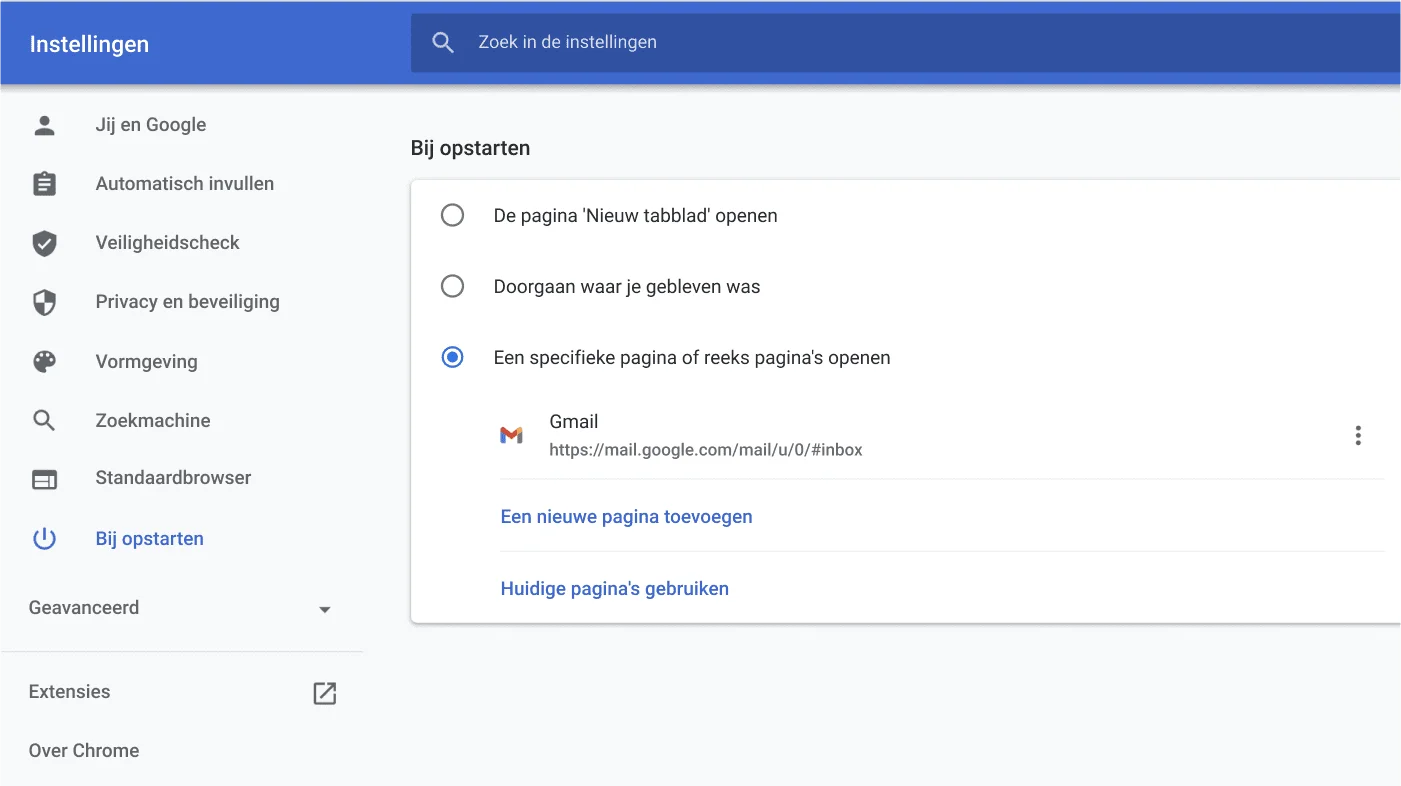1401x786 pixels.
Task: Click the Vormgeving palette icon
Action: coord(44,361)
